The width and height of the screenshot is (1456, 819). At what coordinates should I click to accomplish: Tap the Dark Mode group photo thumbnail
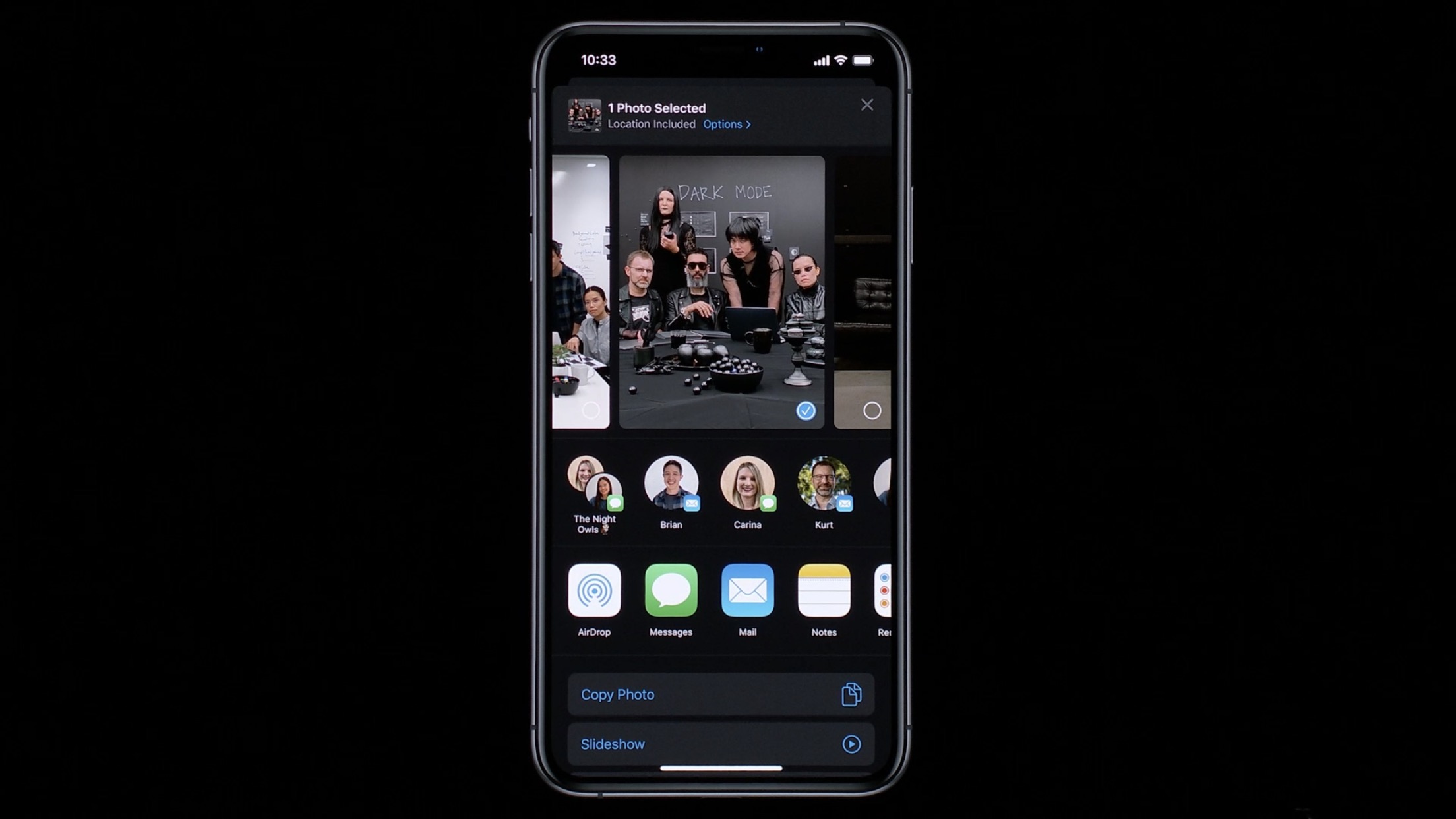pos(721,291)
